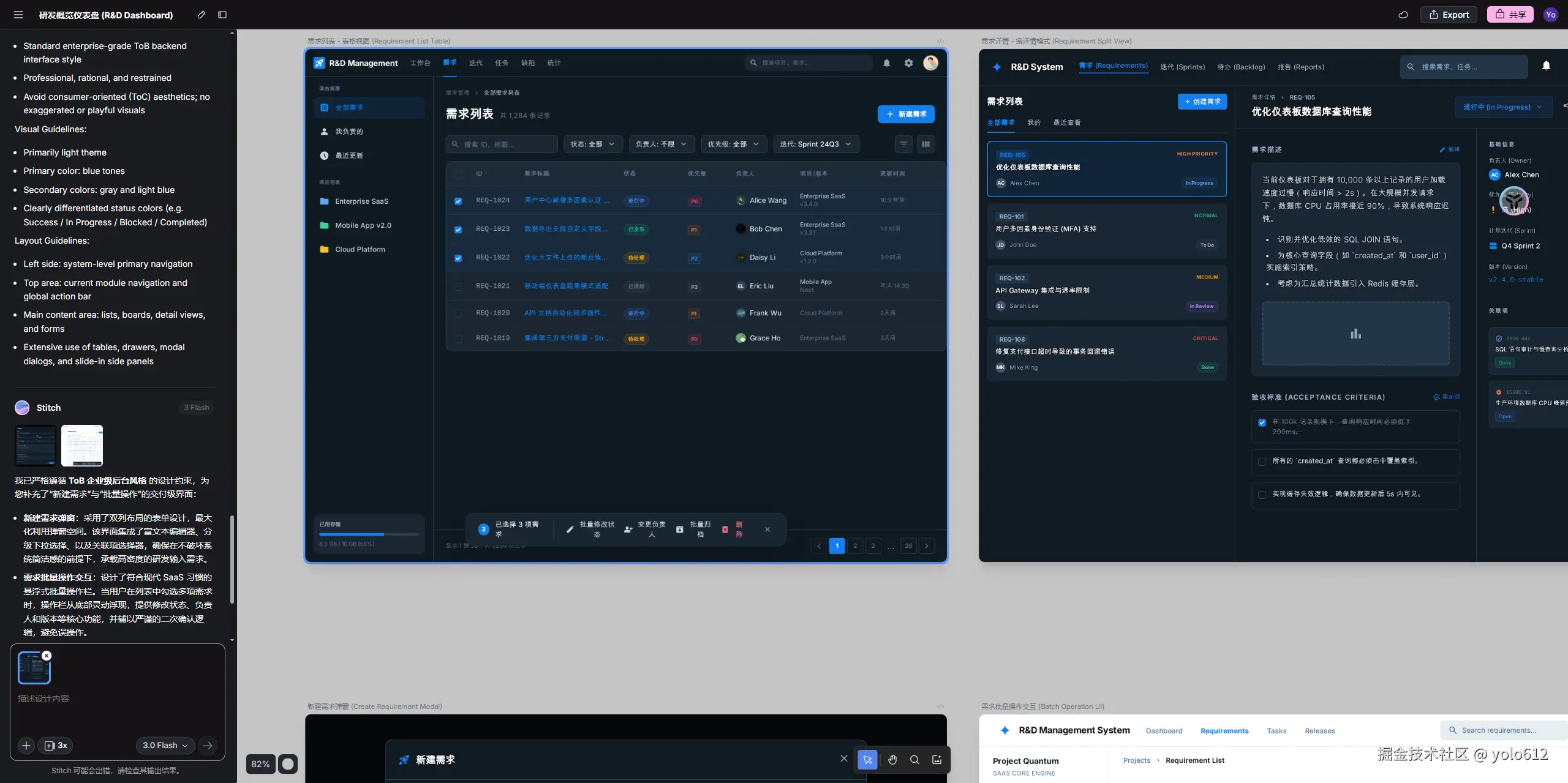The height and width of the screenshot is (783, 1568).
Task: Check the REQ-1021 row checkbox
Action: tap(458, 286)
